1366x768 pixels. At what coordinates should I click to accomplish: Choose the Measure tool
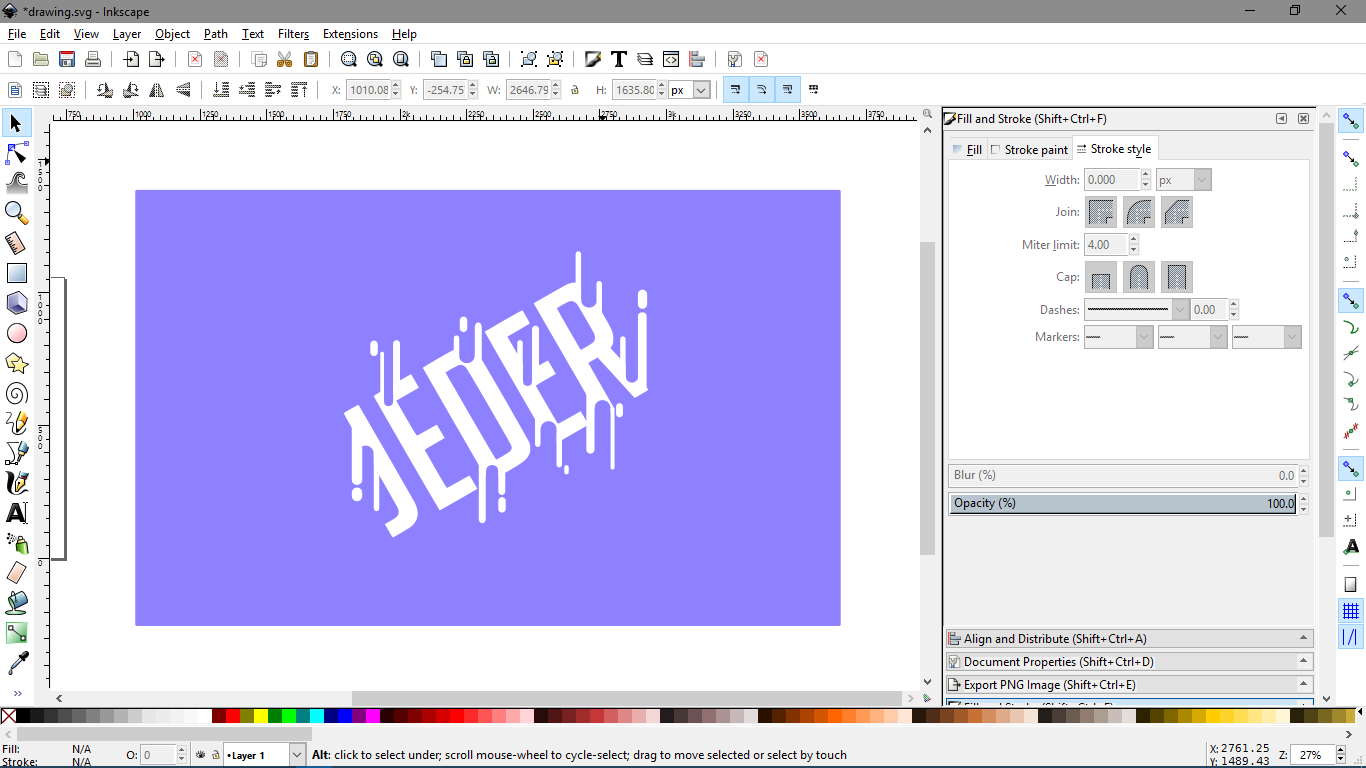pos(17,243)
